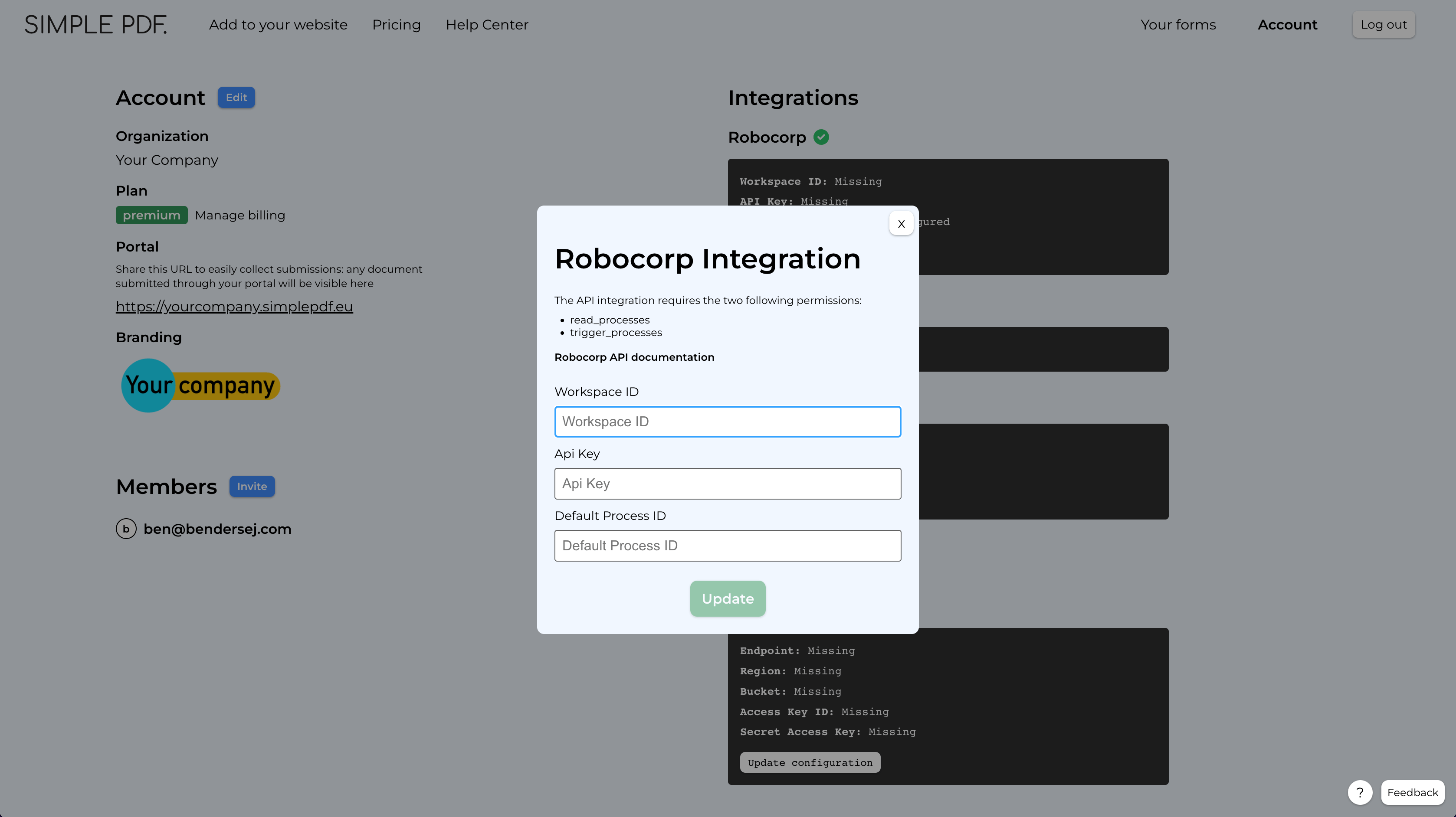
Task: Open the Help Center
Action: (x=487, y=25)
